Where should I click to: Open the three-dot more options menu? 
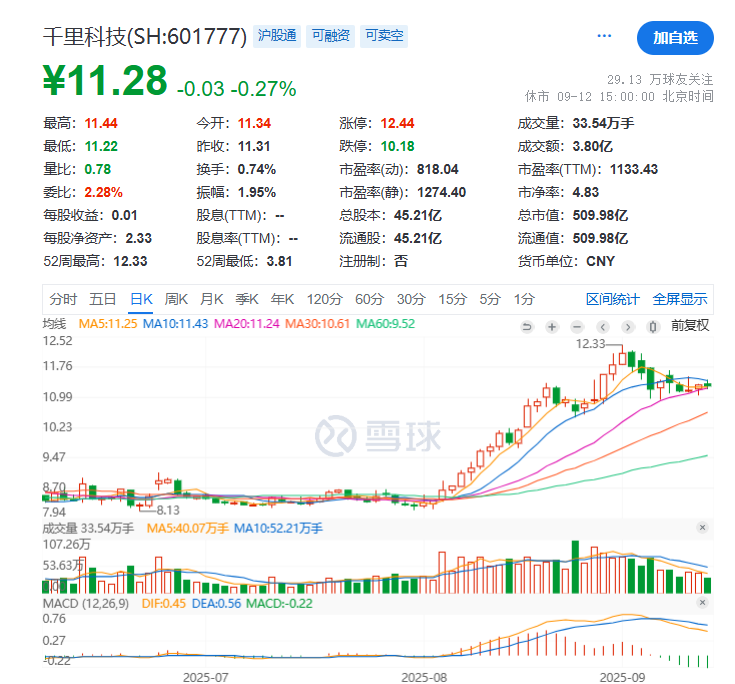[x=604, y=36]
